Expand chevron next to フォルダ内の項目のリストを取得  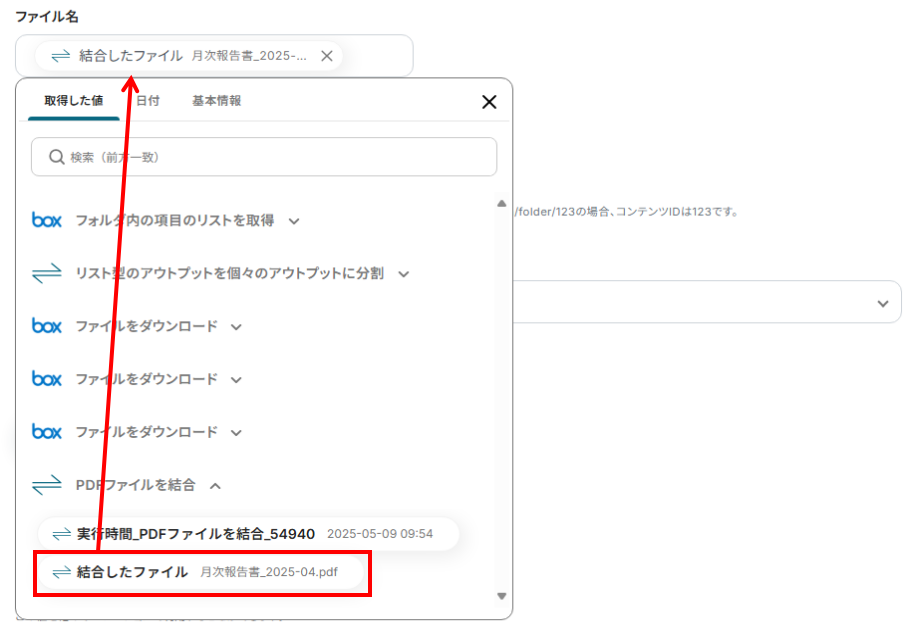(x=294, y=221)
